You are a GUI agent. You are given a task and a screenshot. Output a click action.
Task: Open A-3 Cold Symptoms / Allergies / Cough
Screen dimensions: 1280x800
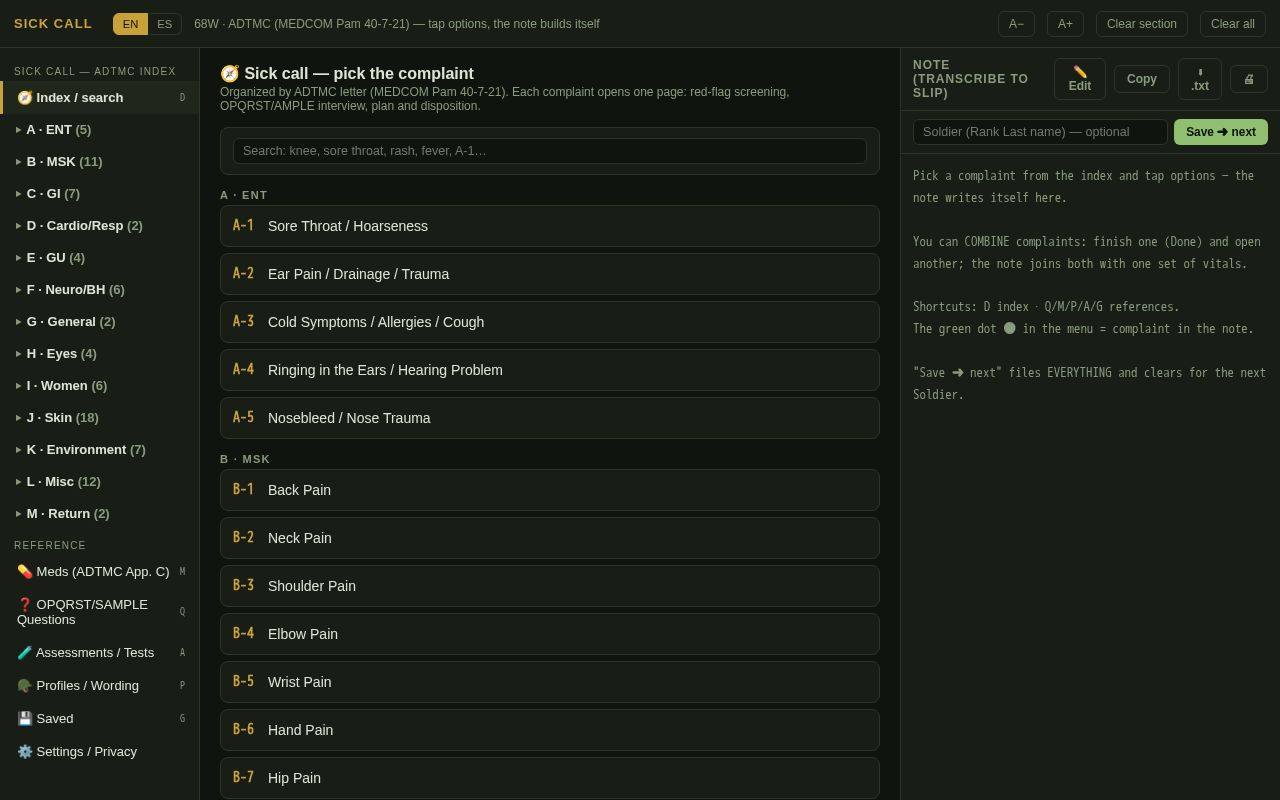point(550,322)
